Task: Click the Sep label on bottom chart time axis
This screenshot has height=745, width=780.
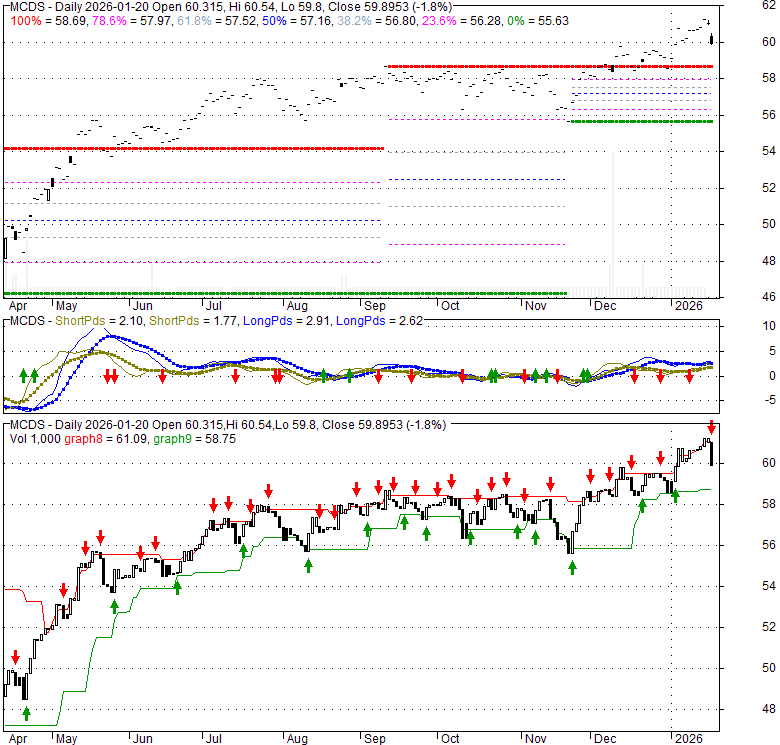Action: pyautogui.click(x=375, y=740)
